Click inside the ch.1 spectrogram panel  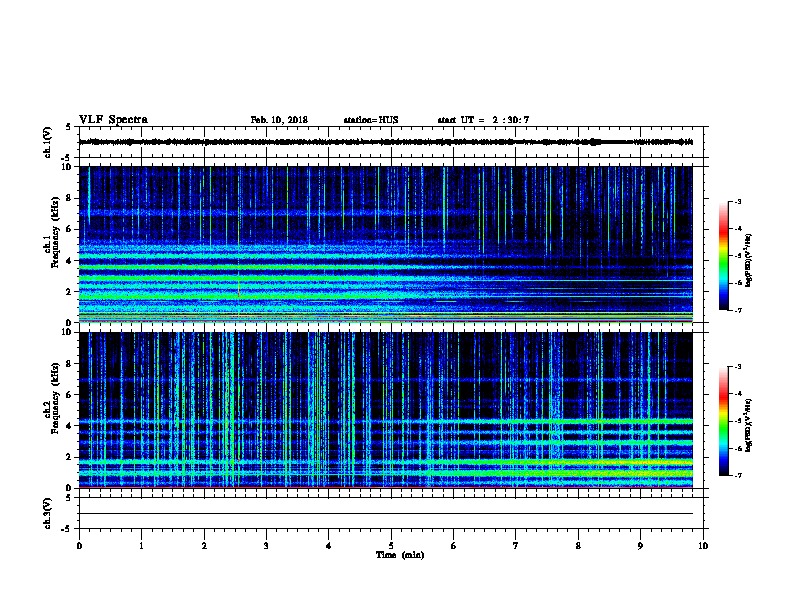pos(385,244)
